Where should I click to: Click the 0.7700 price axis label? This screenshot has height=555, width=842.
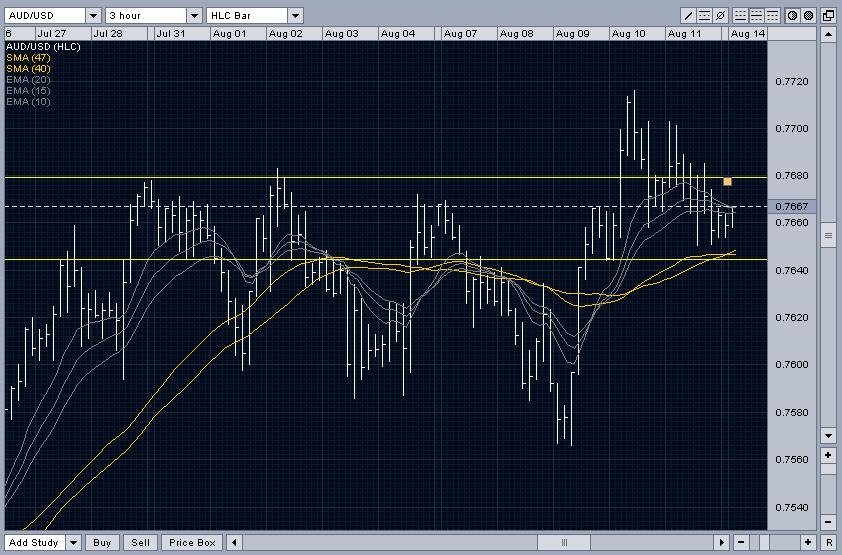(x=792, y=129)
